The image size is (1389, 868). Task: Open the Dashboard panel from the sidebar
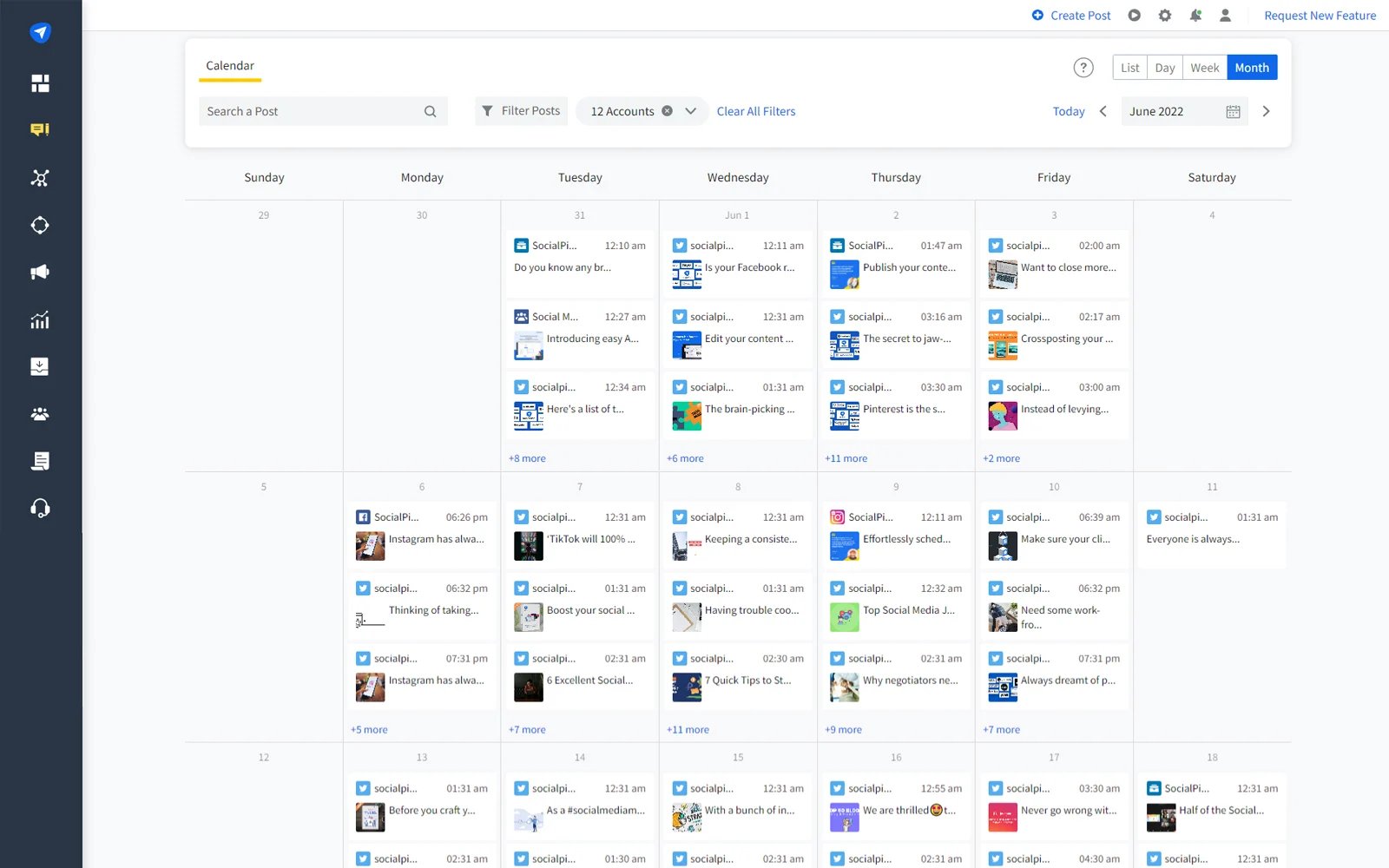click(40, 83)
